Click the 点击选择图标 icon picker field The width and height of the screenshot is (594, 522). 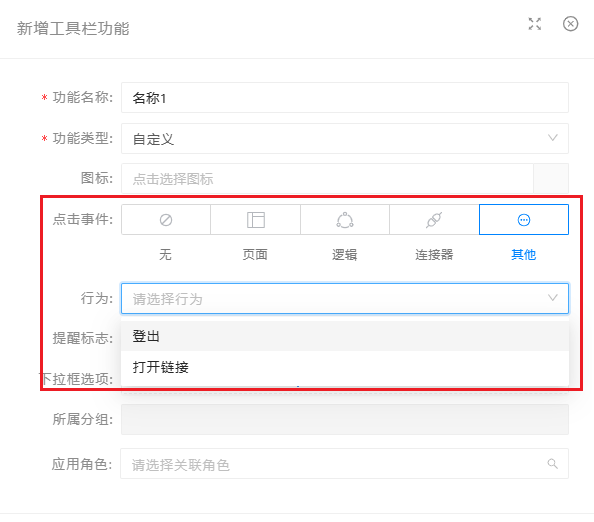(x=327, y=179)
